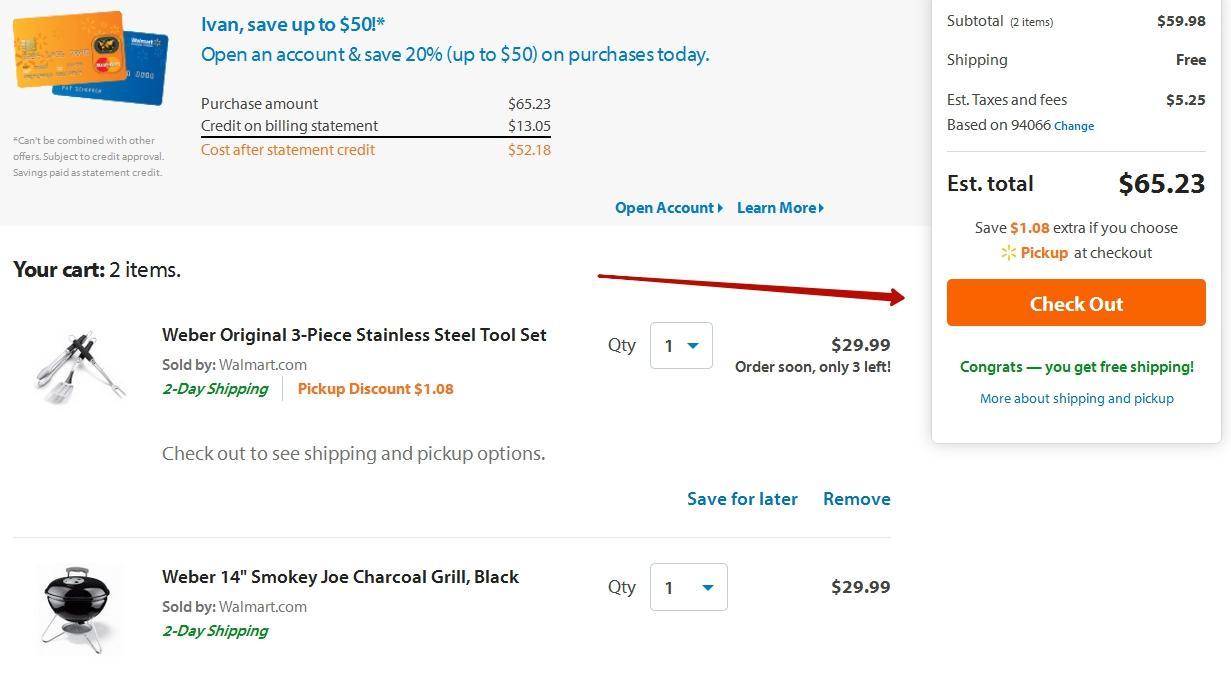
Task: Click the Open Account link
Action: click(x=664, y=208)
